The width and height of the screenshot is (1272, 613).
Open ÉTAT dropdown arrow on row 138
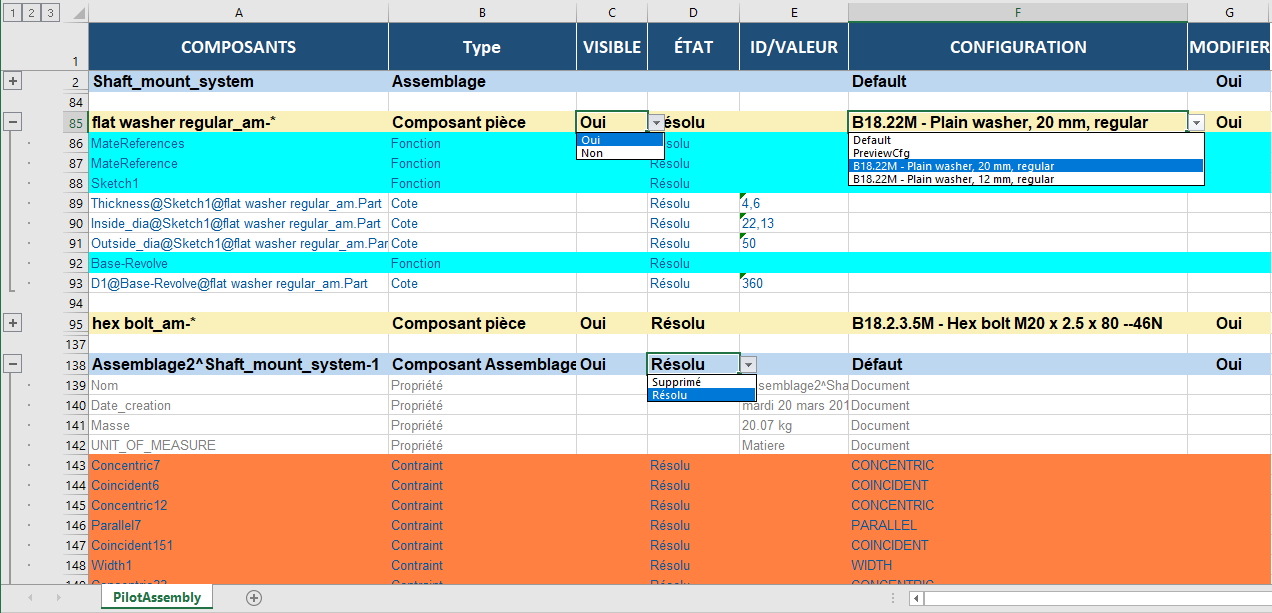click(748, 365)
